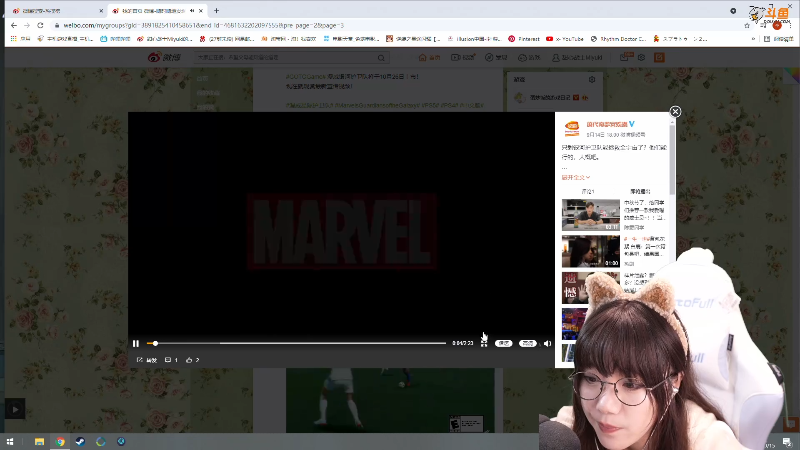
Task: Expand full post text in the side panel
Action: (576, 178)
